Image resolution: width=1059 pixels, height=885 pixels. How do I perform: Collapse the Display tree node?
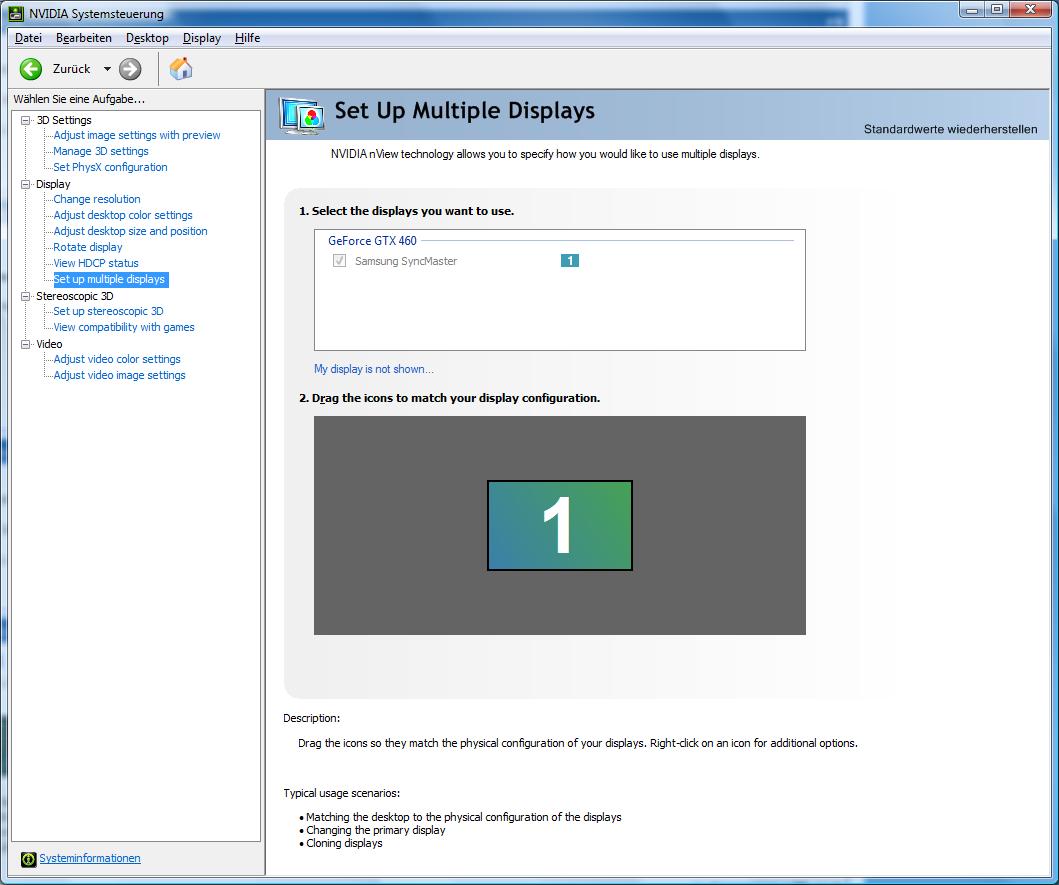26,184
